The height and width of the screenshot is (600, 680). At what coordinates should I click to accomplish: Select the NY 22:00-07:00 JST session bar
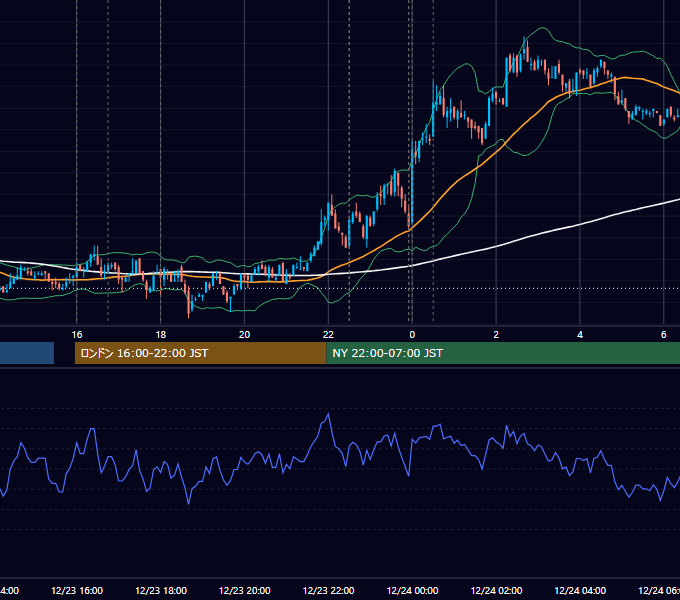[503, 353]
